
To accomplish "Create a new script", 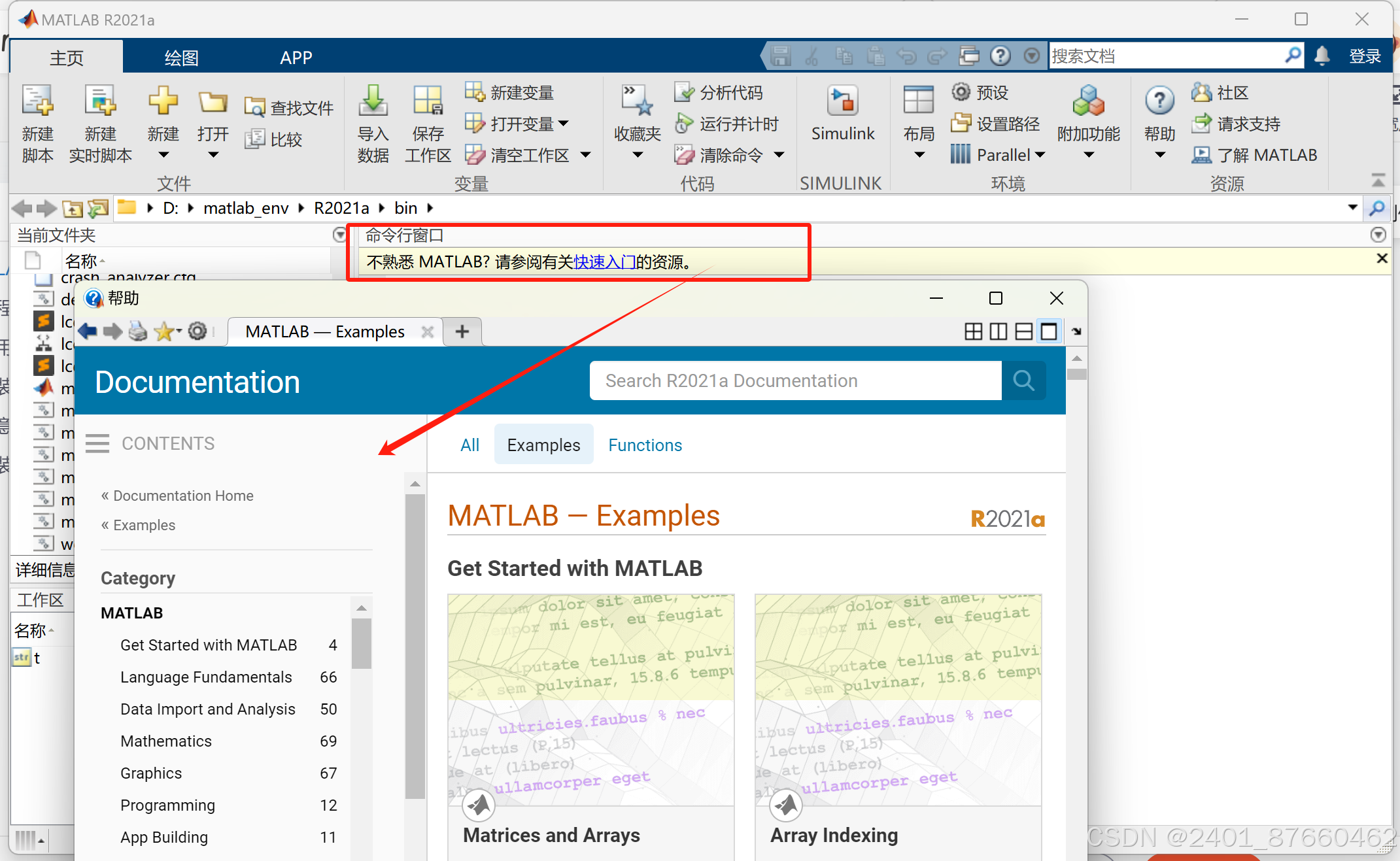I will tap(37, 123).
